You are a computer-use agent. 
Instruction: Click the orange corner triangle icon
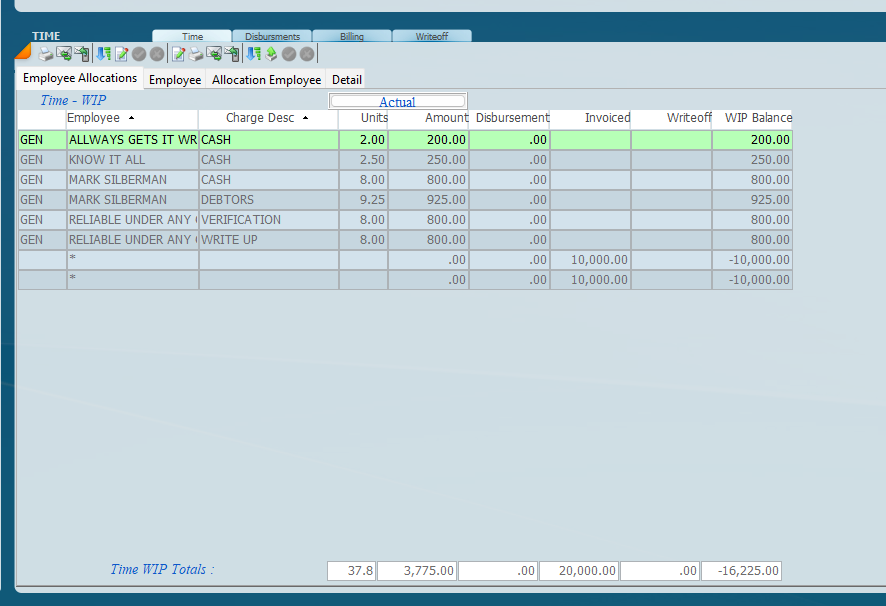coord(23,51)
